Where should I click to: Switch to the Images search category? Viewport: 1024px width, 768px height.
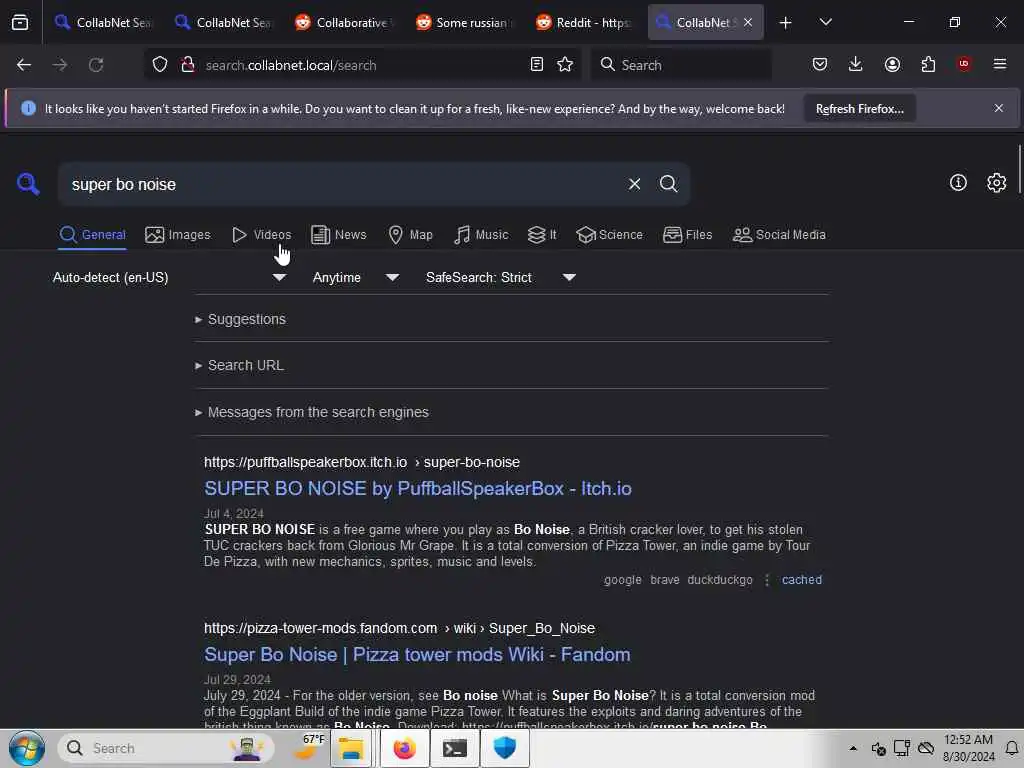pos(178,234)
